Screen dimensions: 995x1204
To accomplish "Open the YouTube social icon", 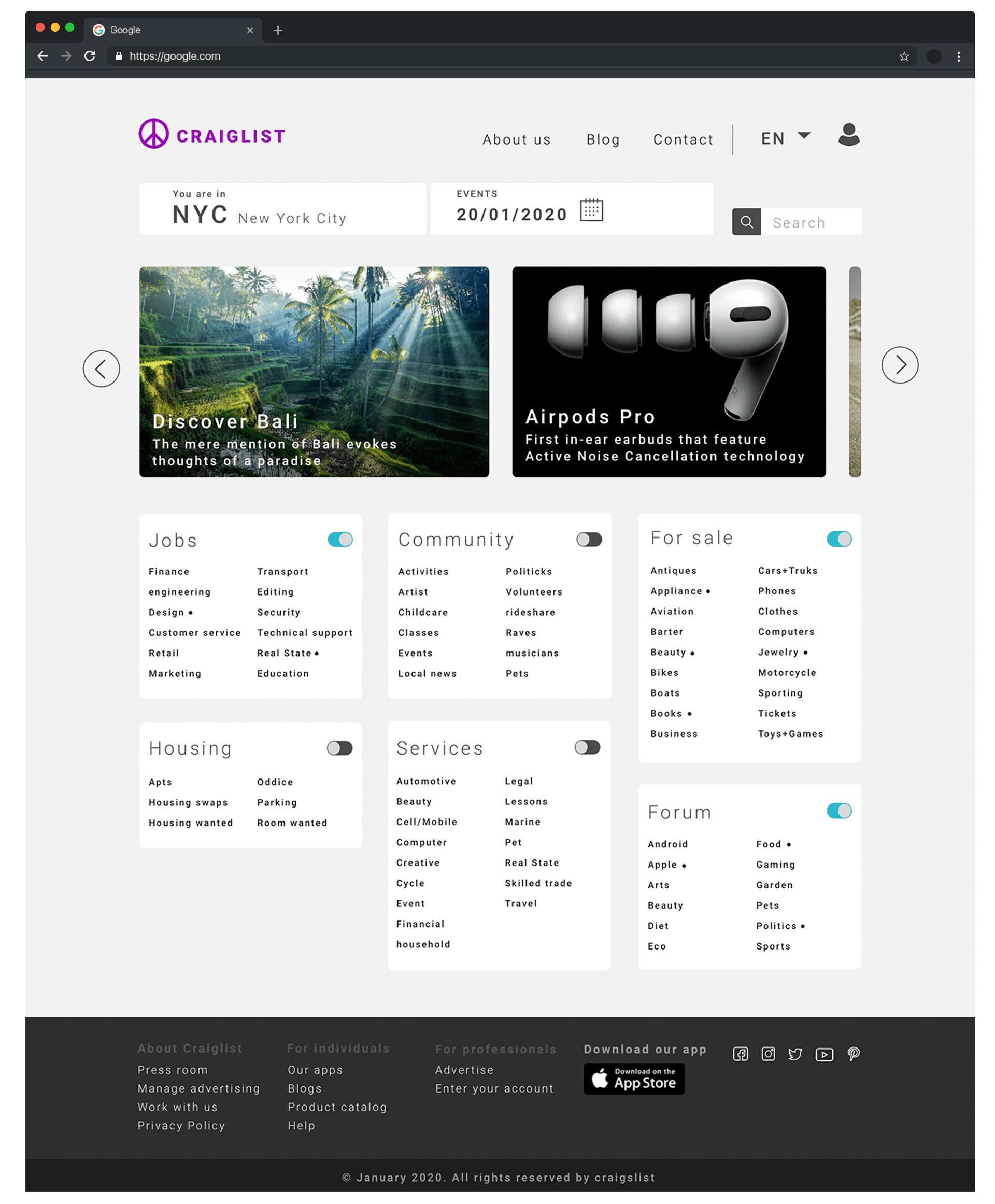I will click(824, 1054).
